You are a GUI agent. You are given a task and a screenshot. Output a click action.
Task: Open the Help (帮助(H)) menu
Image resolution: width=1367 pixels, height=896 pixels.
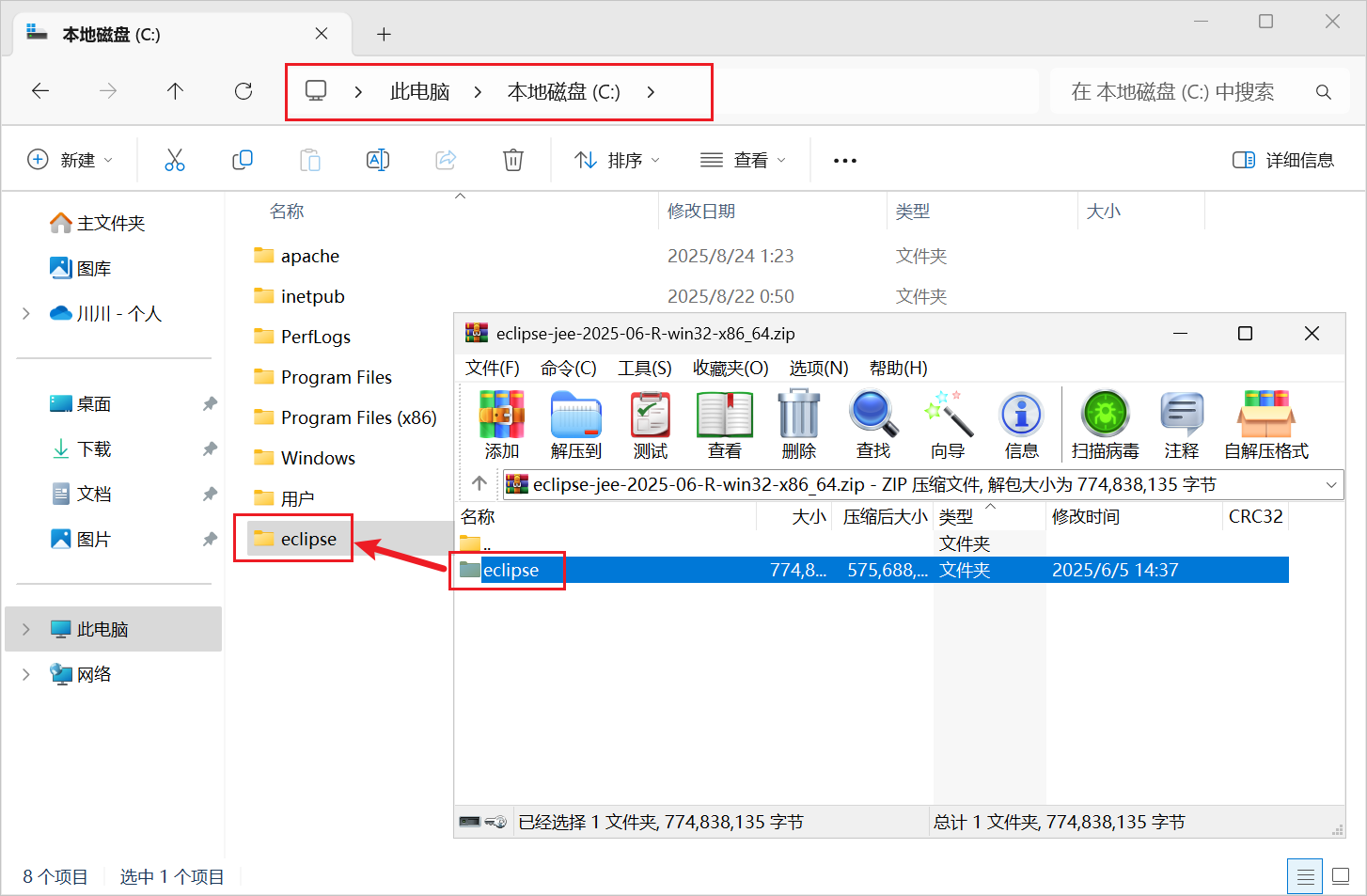[x=899, y=368]
